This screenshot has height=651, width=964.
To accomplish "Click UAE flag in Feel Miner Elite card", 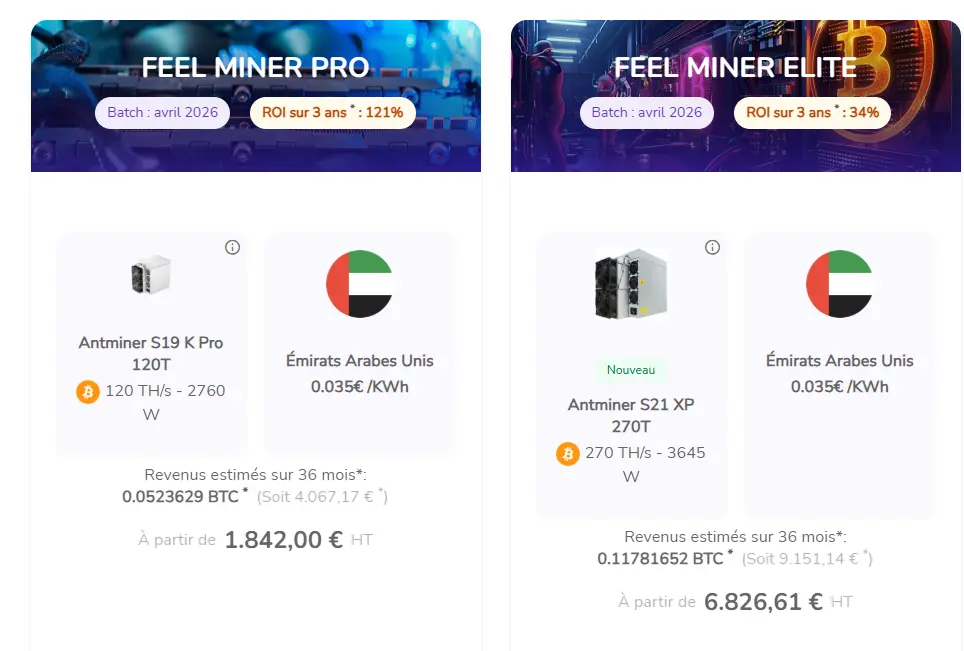I will pyautogui.click(x=839, y=284).
